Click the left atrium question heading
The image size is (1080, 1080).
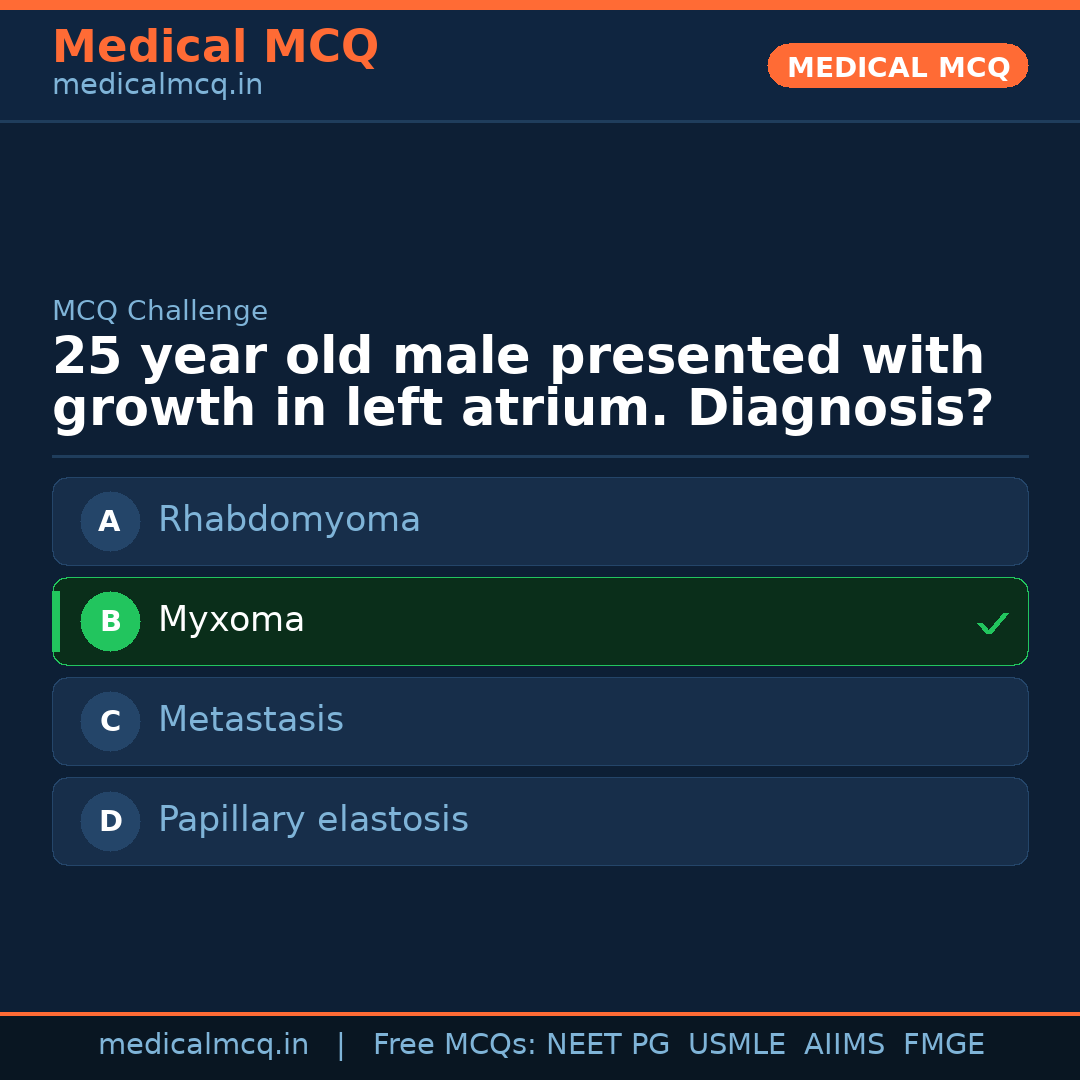click(522, 383)
